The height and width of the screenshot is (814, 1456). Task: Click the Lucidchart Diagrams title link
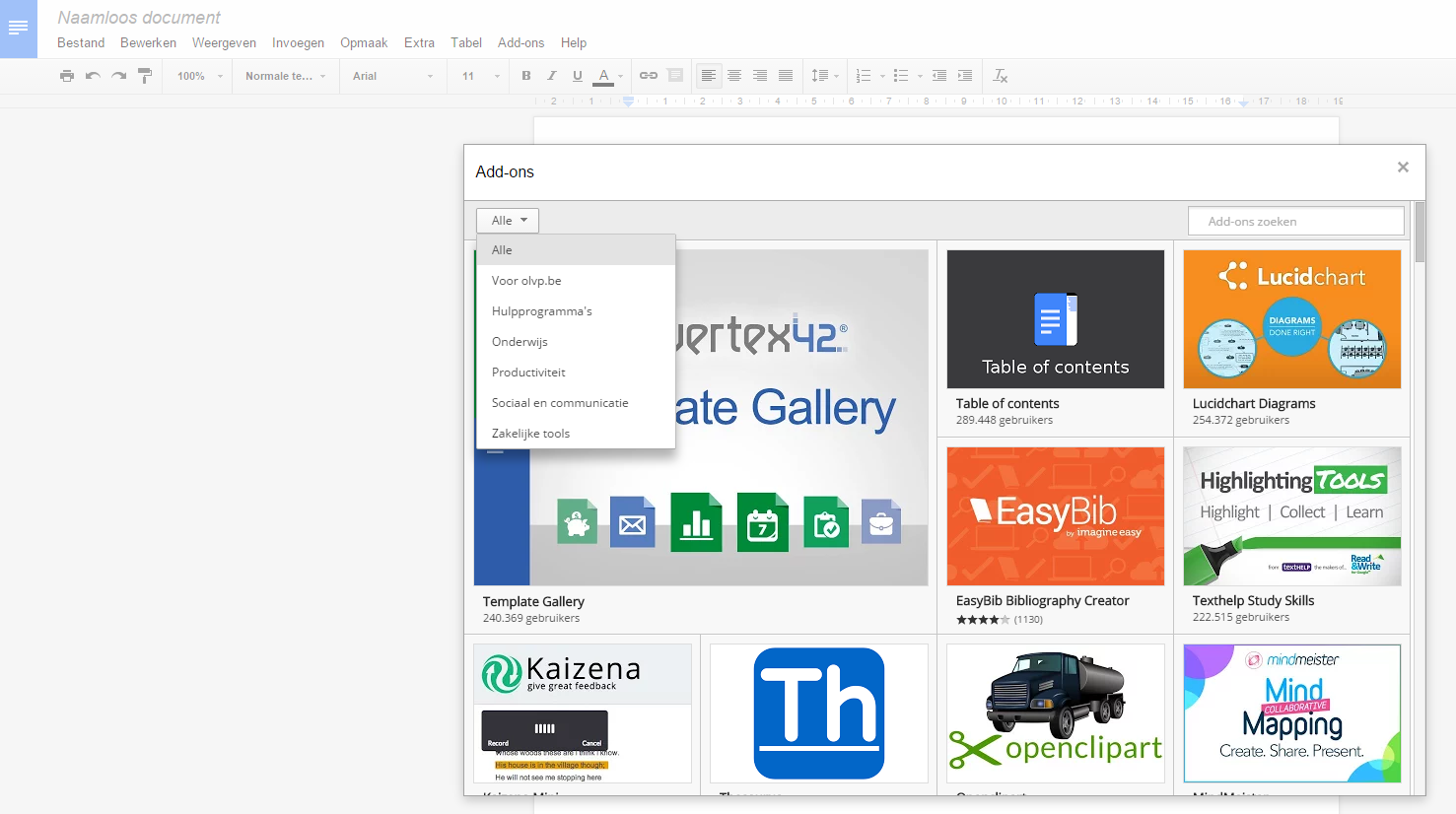coord(1254,403)
